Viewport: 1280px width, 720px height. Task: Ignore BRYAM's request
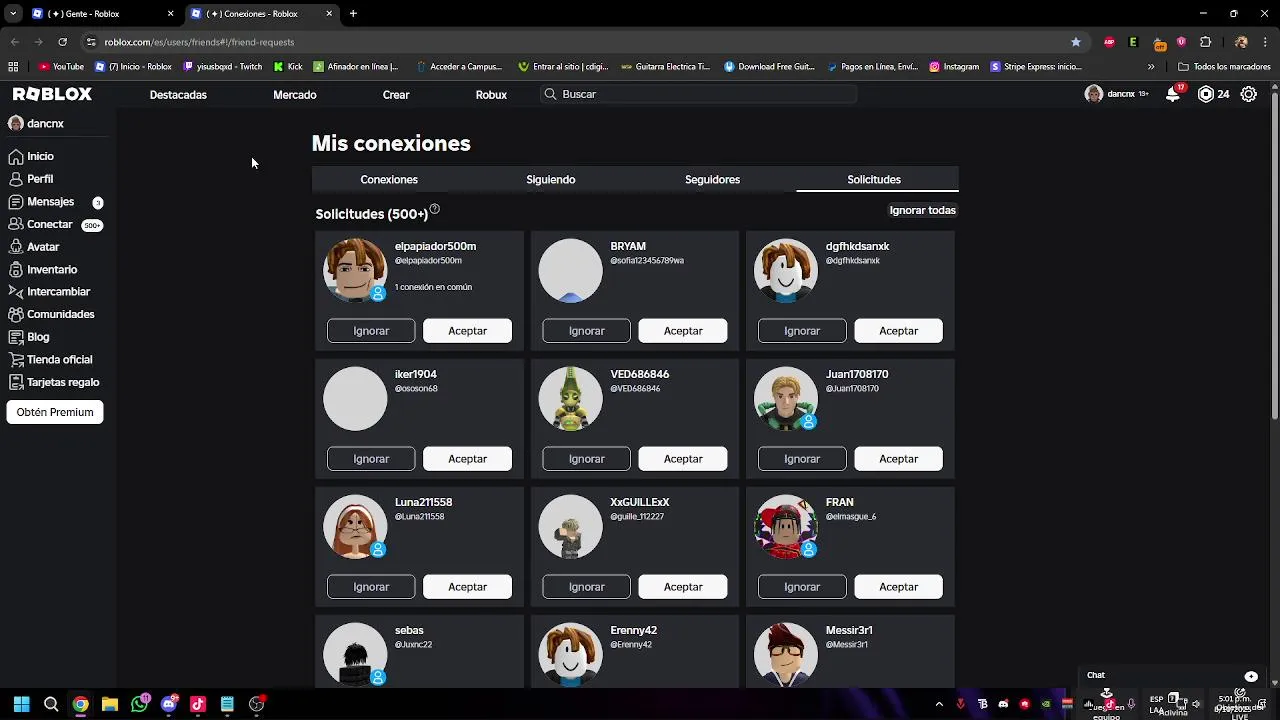[x=587, y=331]
